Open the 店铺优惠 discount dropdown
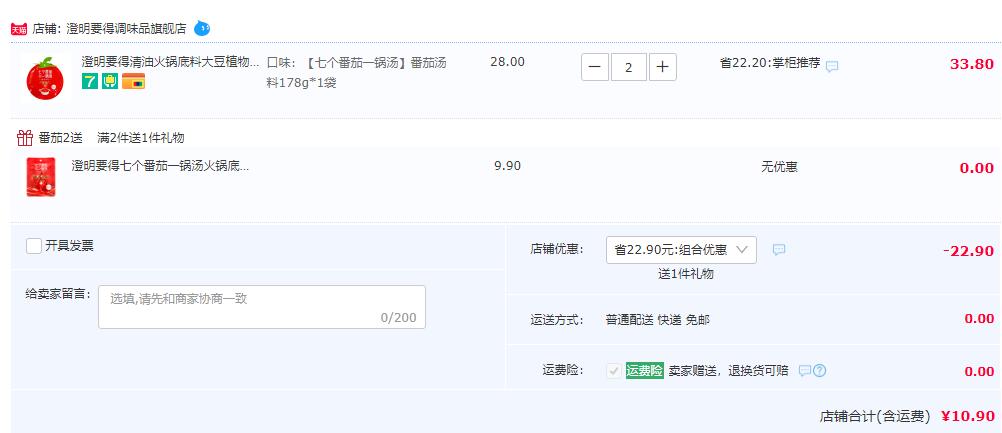 [681, 250]
